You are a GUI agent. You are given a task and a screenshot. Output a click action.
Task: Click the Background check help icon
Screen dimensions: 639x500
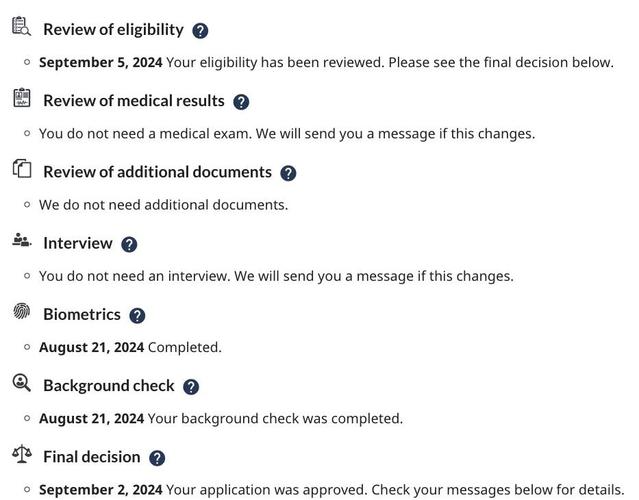pyautogui.click(x=191, y=387)
